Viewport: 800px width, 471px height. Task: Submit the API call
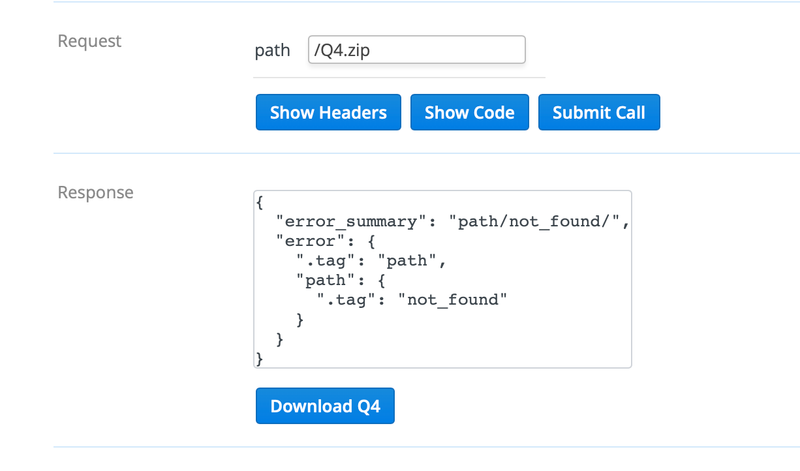click(x=599, y=112)
